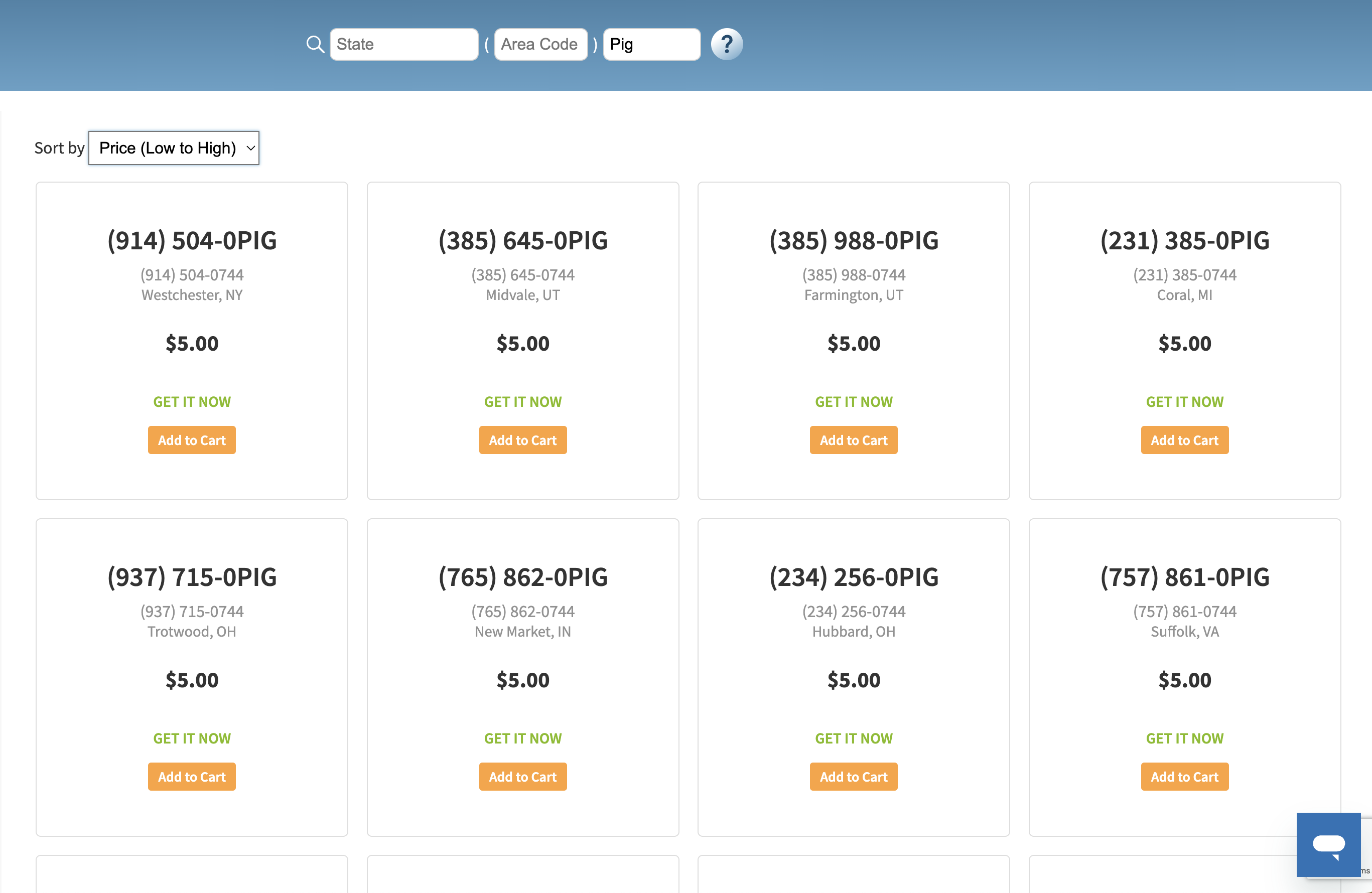Click the (385) 988-0744 numeric number
The height and width of the screenshot is (893, 1372).
tap(854, 275)
